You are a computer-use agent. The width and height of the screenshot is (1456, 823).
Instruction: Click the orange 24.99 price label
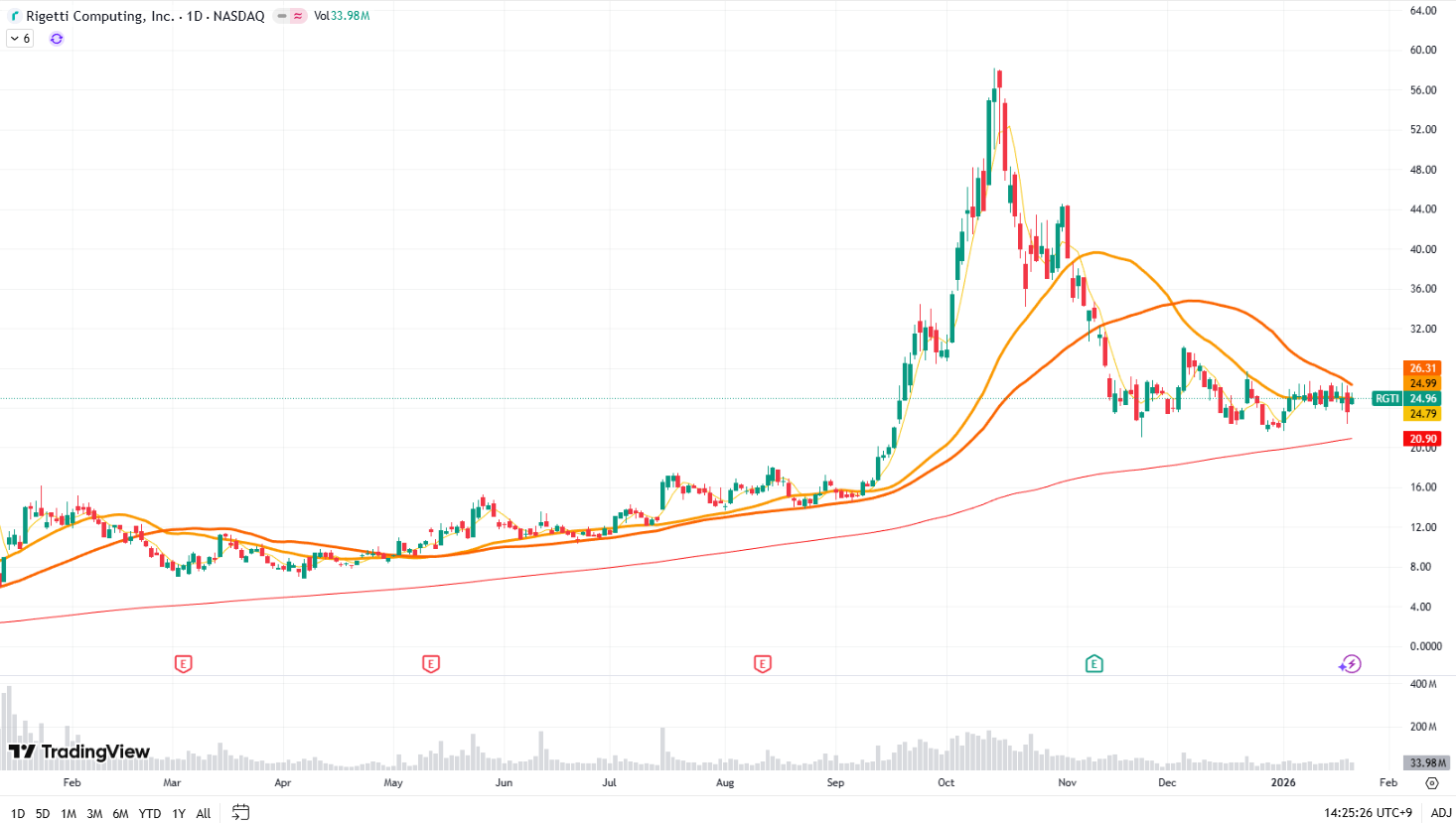point(1422,383)
